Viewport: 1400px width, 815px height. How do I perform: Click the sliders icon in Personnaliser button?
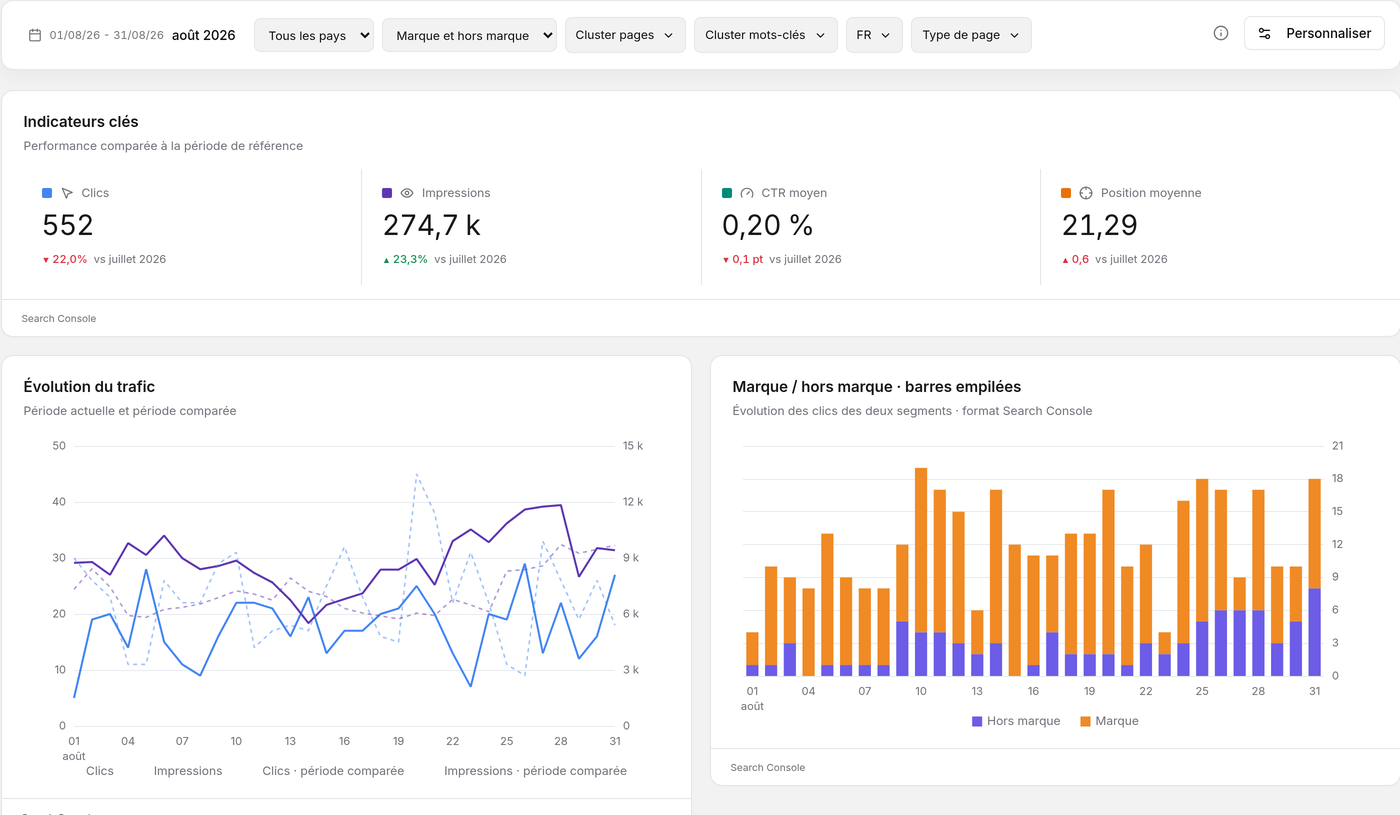pos(1265,33)
